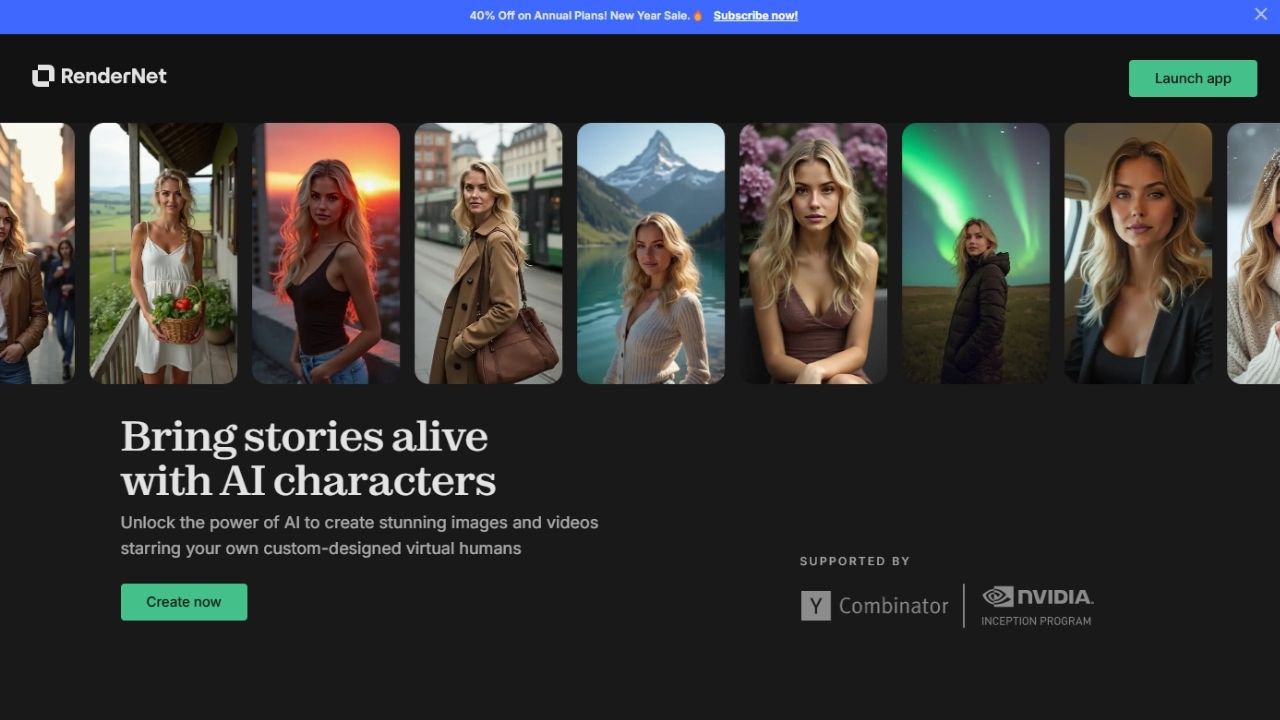1280x720 pixels.
Task: Close the New Year Sale banner
Action: point(1260,14)
